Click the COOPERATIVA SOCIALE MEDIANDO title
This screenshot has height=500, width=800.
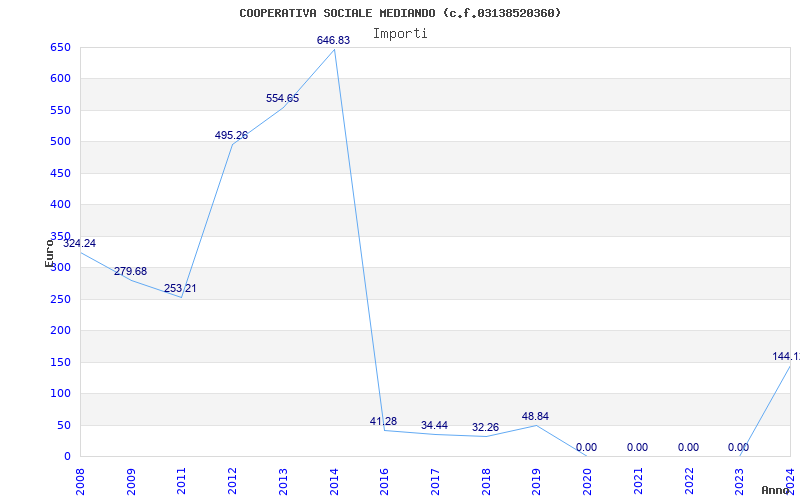[x=337, y=13]
